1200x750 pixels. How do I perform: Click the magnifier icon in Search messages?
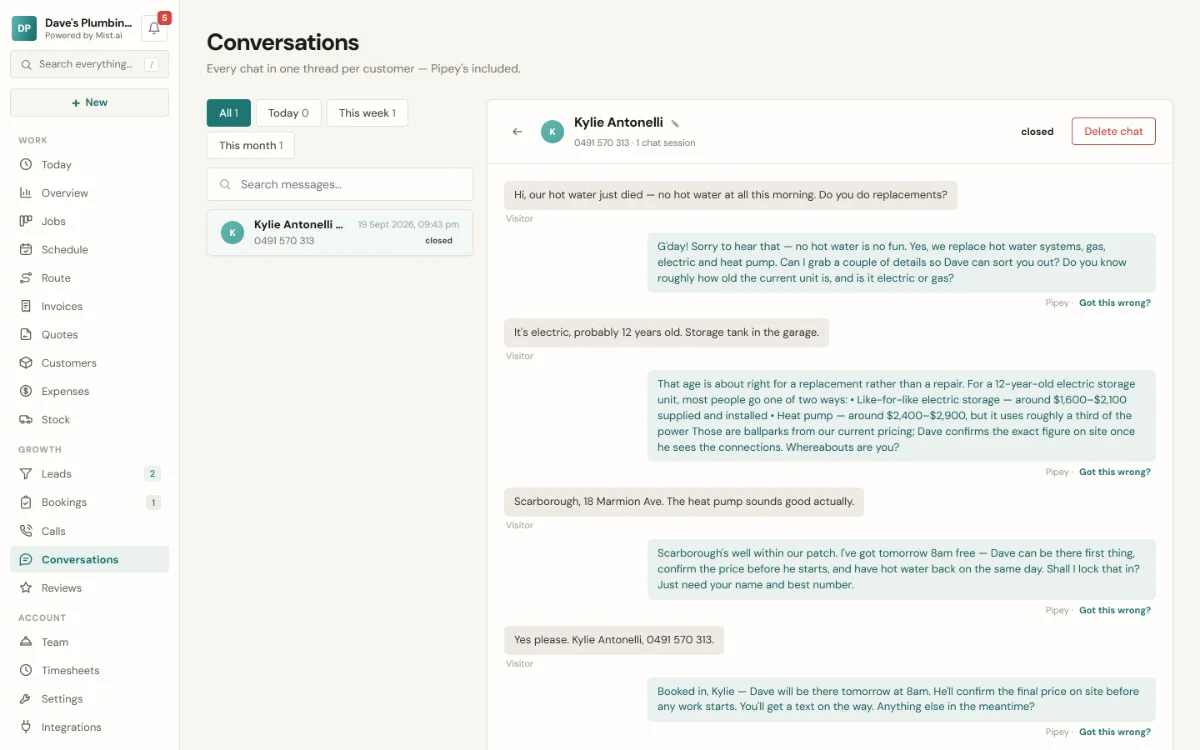coord(225,185)
